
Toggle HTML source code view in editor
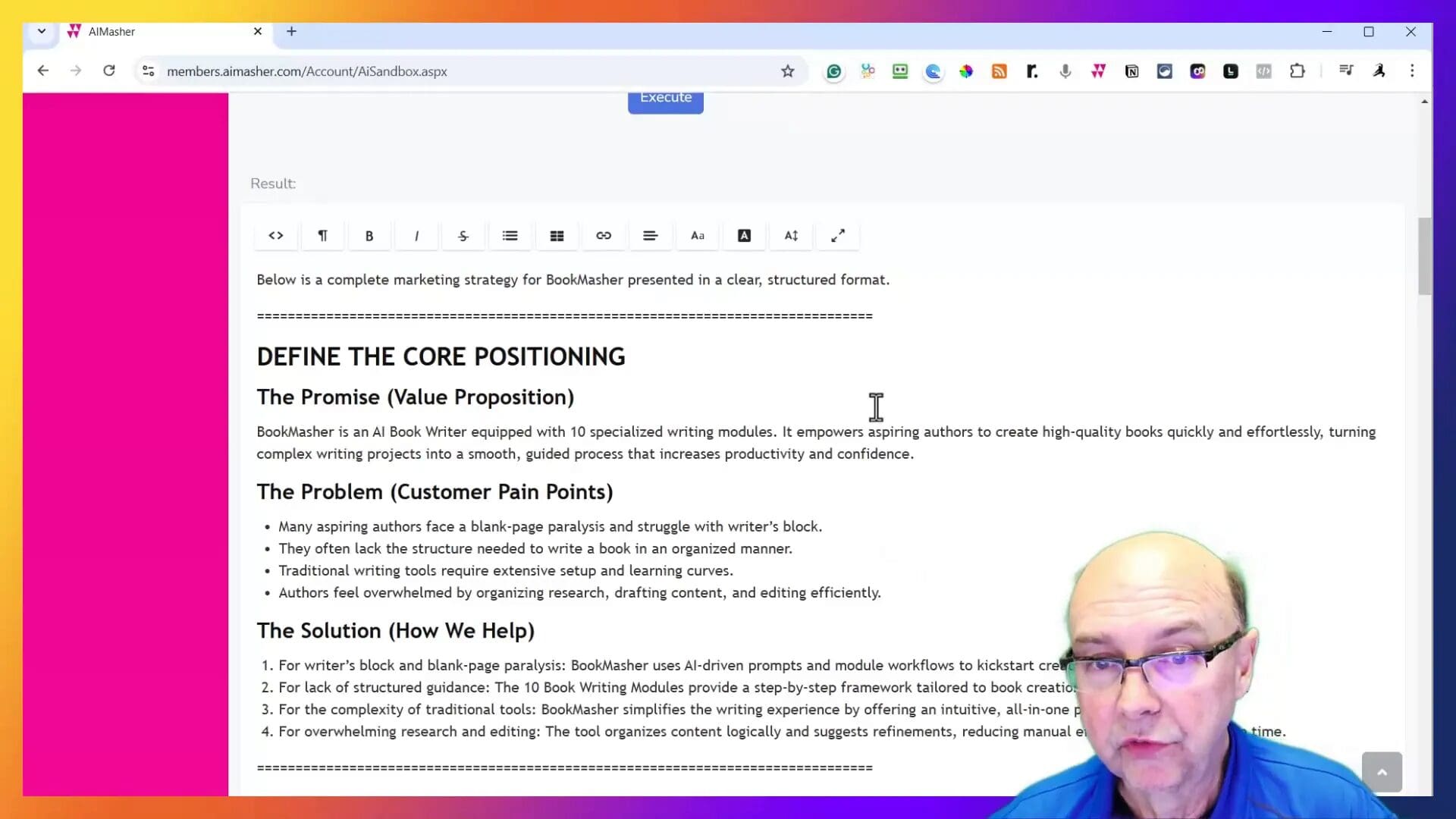pyautogui.click(x=276, y=236)
